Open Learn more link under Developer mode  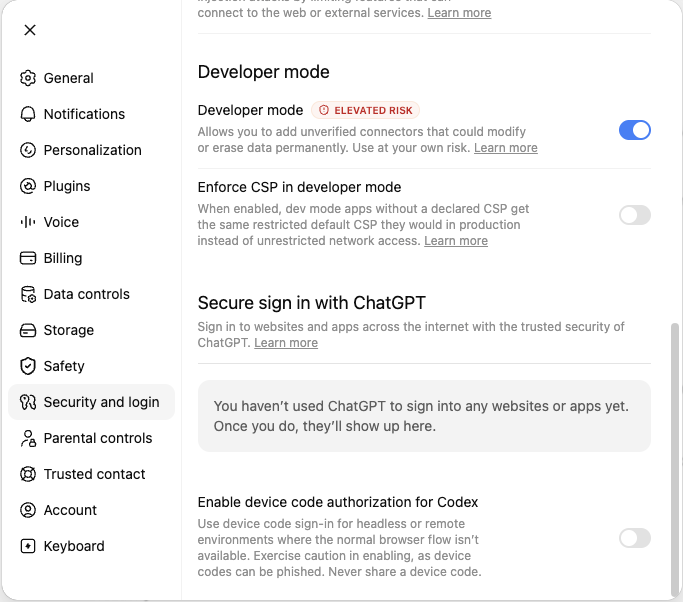click(x=506, y=148)
